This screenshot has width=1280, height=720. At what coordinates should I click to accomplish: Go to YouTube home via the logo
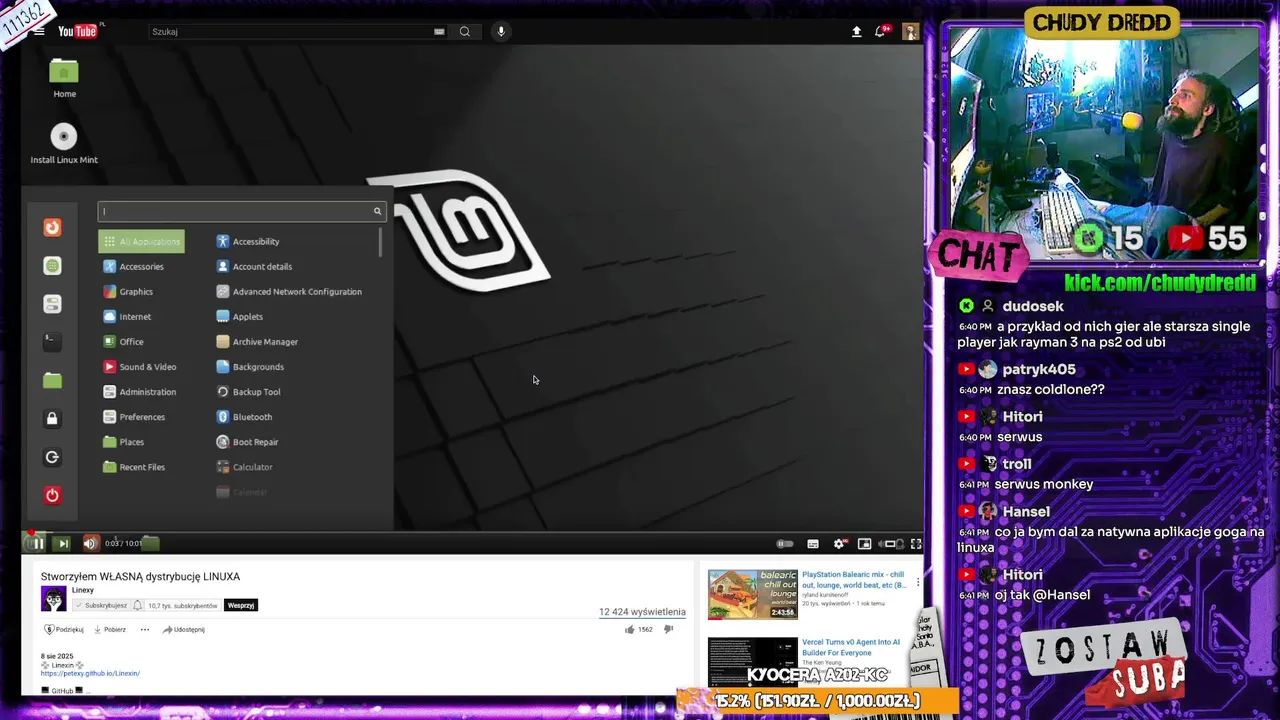[77, 31]
